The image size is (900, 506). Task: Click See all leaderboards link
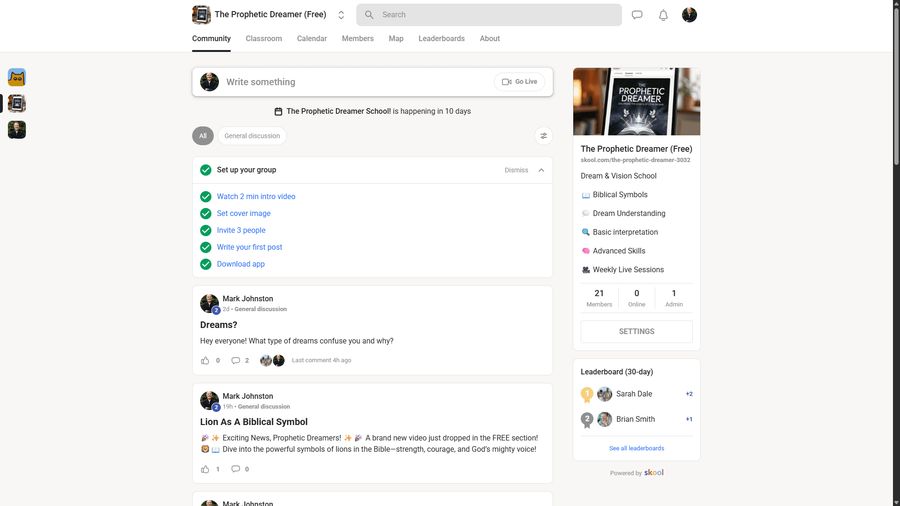(637, 449)
